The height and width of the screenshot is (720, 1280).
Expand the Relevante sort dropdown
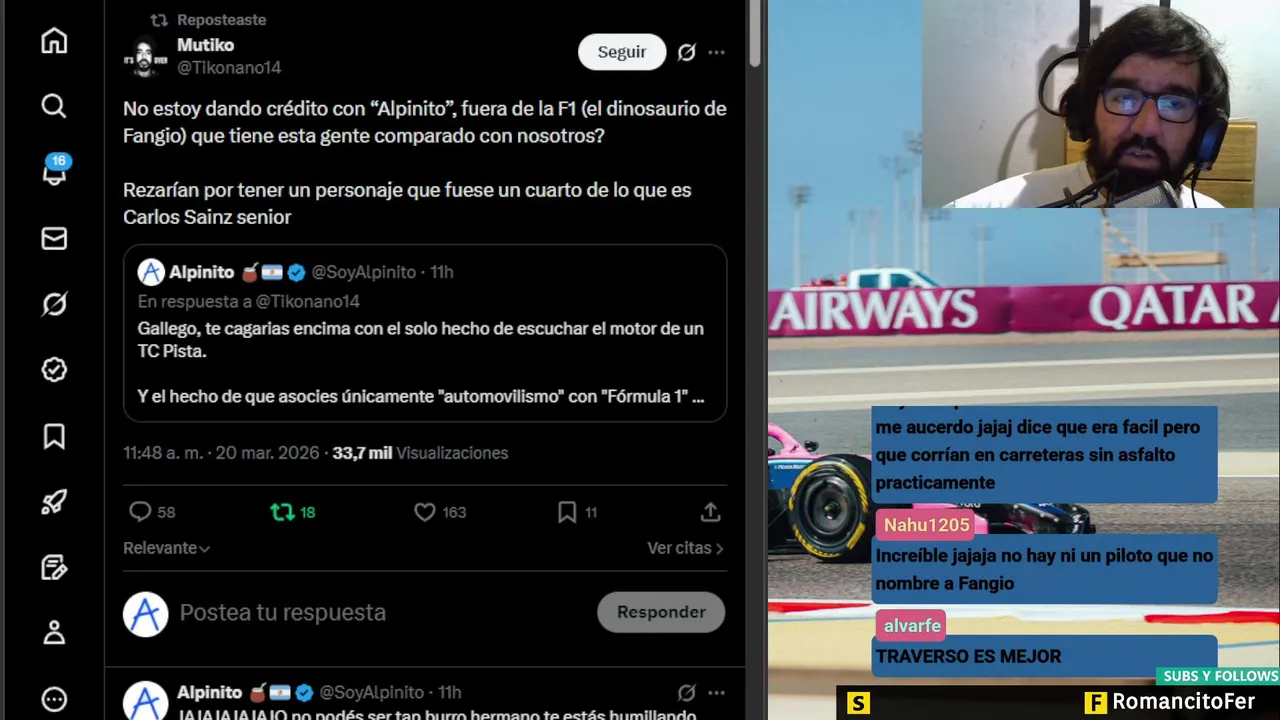click(166, 548)
